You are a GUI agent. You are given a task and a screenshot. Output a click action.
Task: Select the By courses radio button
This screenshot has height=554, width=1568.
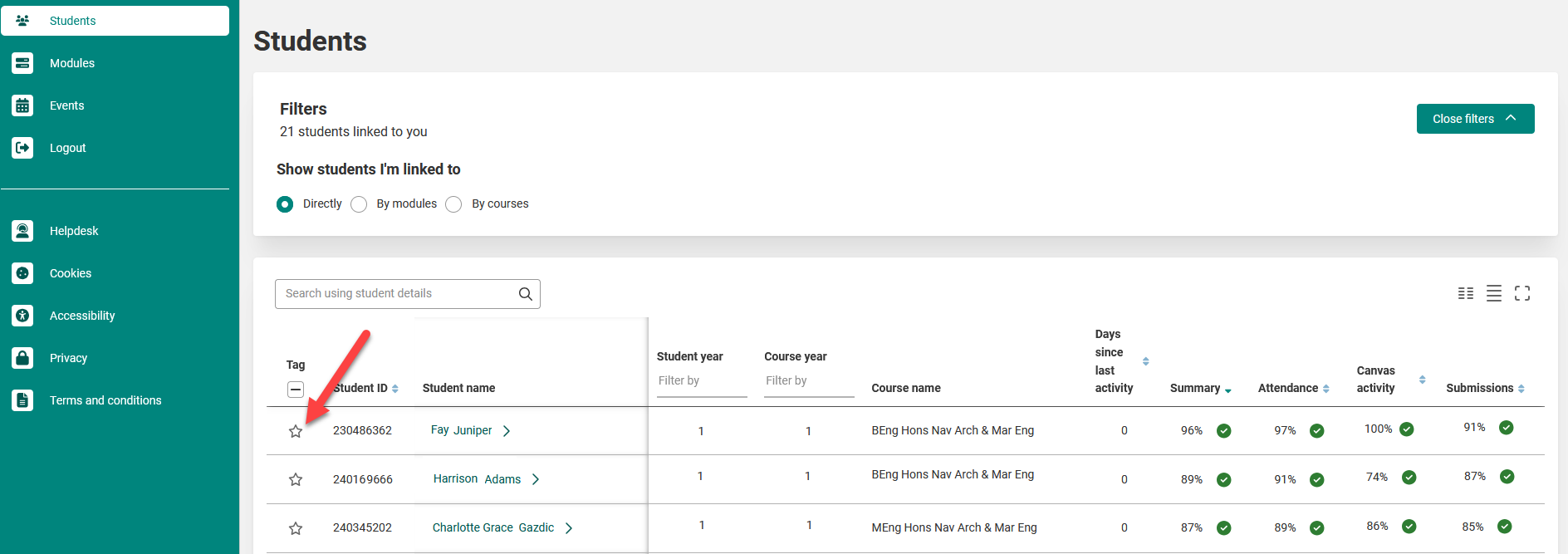point(453,204)
